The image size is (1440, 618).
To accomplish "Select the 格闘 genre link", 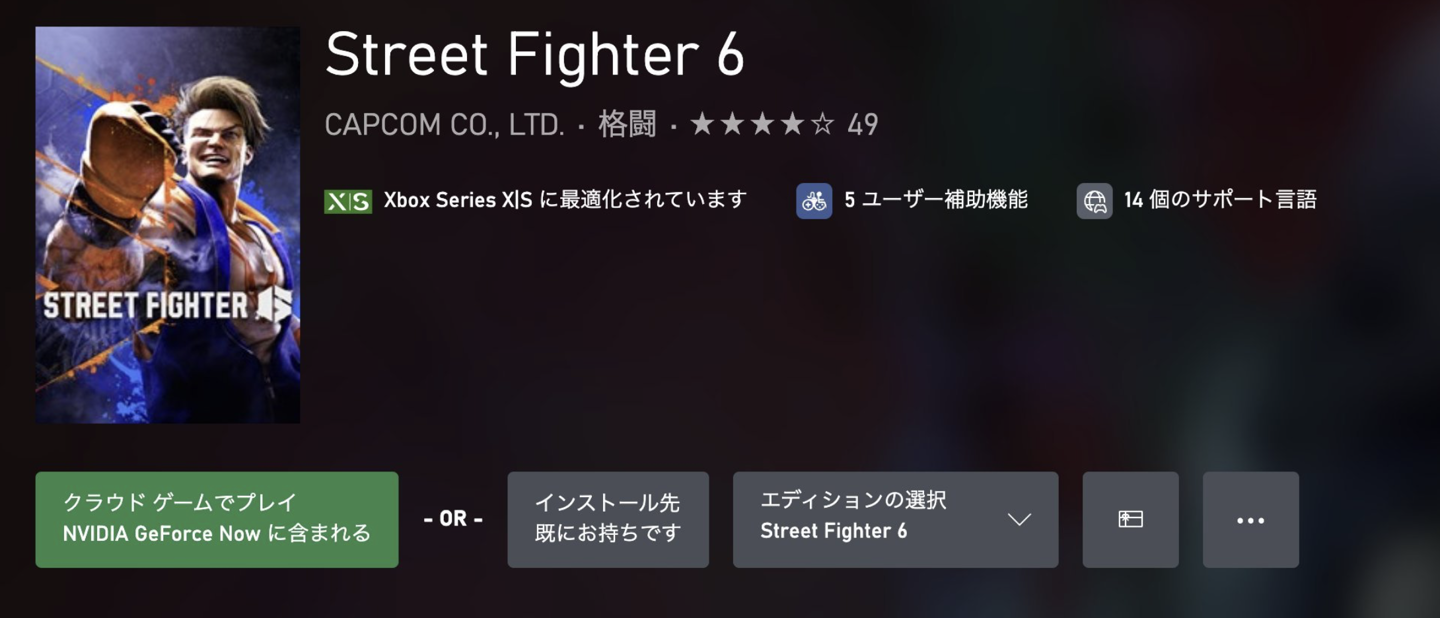I will (627, 125).
